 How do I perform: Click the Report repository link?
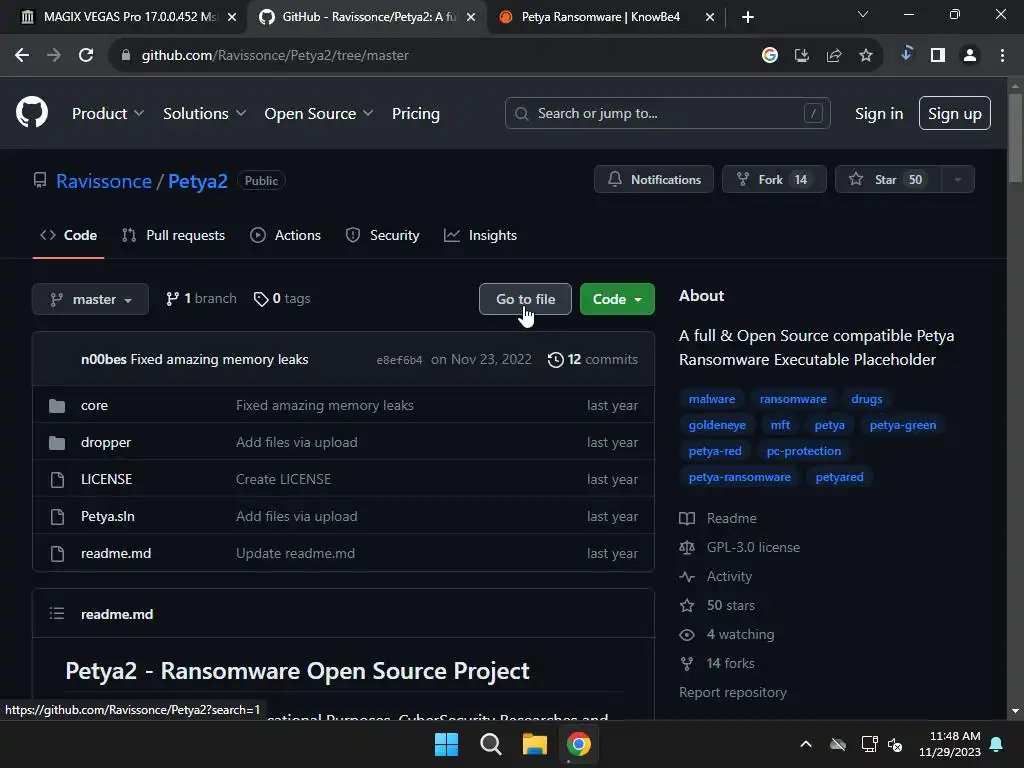point(733,692)
